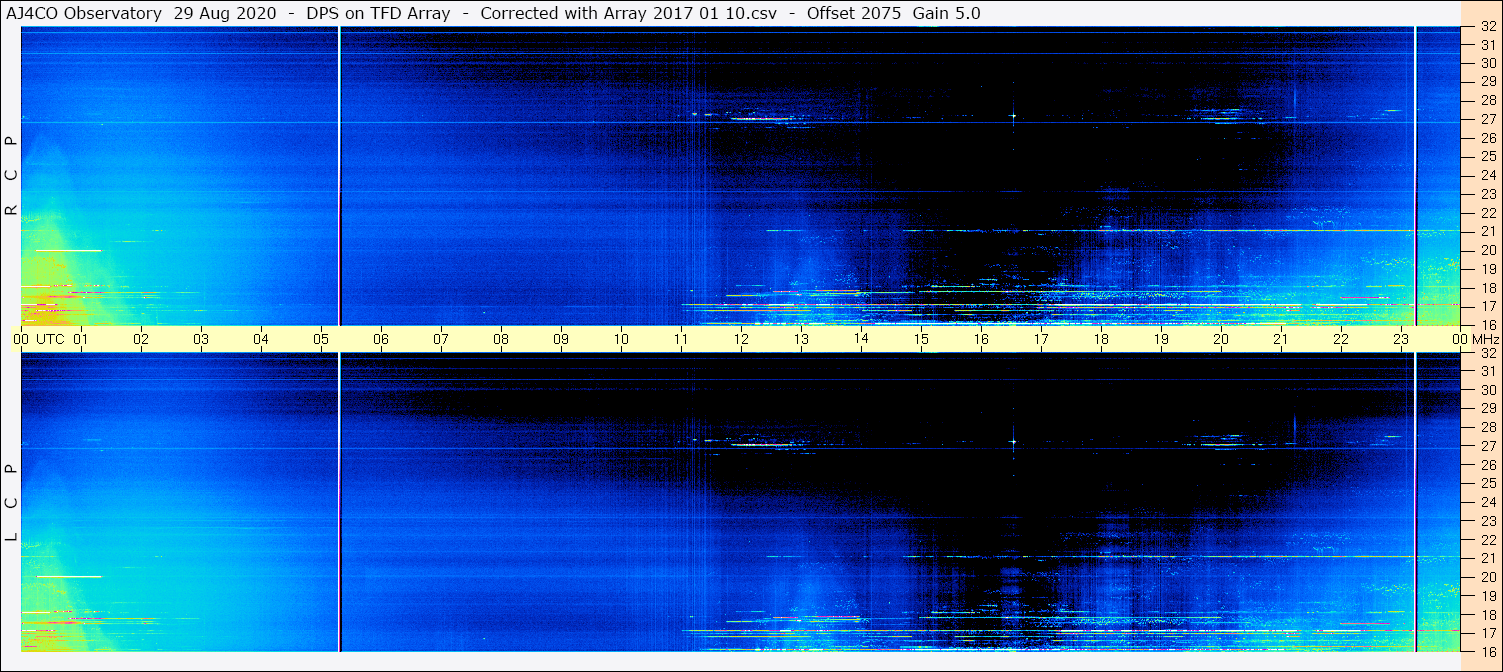This screenshot has height=672, width=1503.
Task: Select hour "14" on the UTC axis
Action: pos(861,339)
